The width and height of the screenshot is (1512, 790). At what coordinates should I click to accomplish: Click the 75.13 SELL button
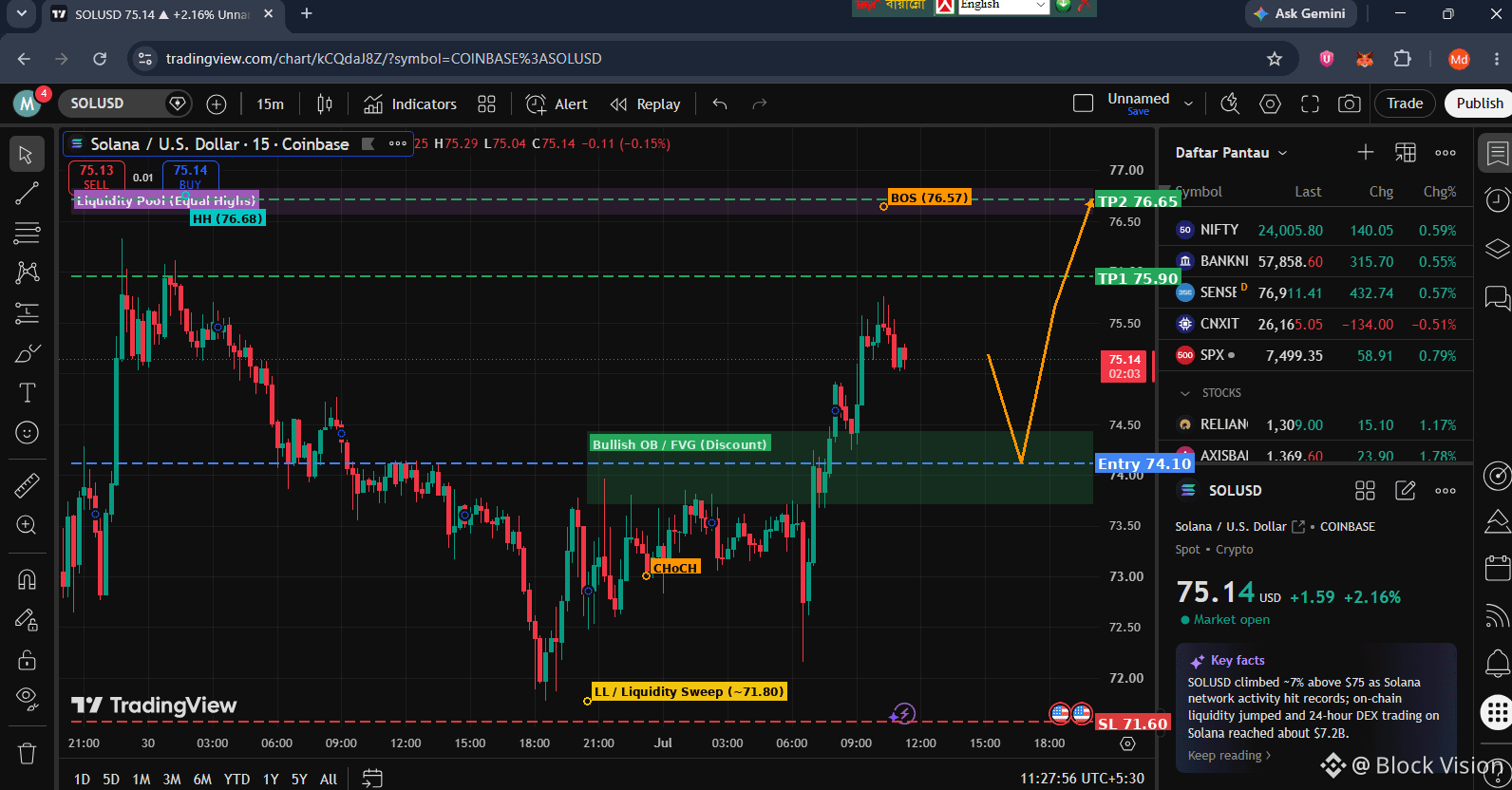pos(96,176)
